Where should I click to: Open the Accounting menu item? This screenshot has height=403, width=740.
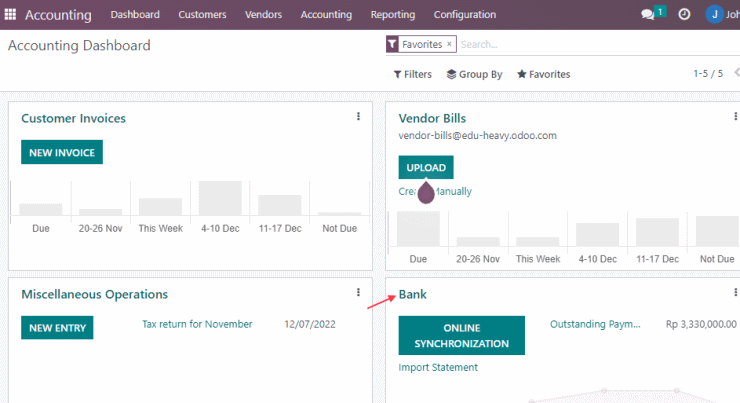point(326,15)
